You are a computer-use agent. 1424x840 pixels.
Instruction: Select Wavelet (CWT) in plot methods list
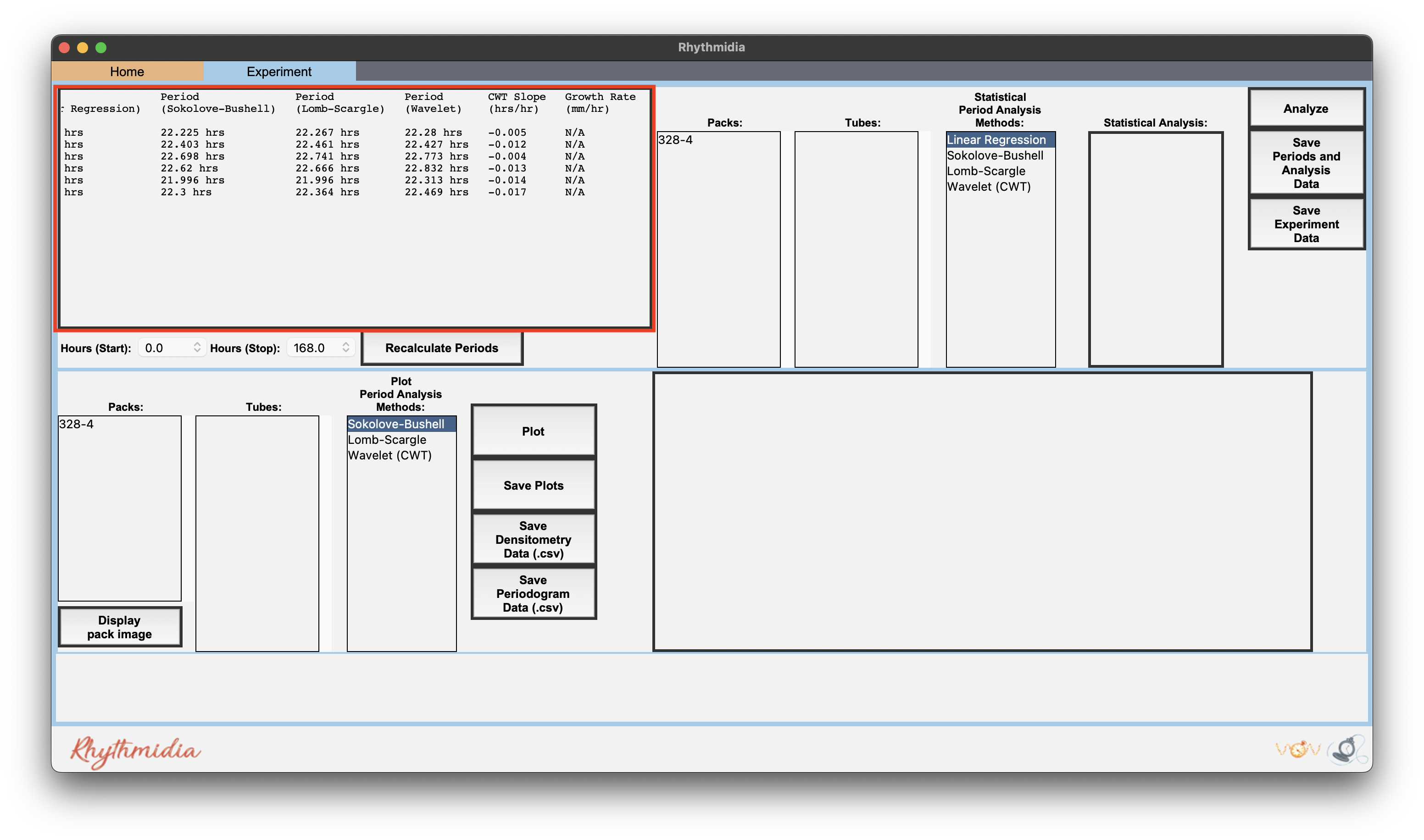tap(401, 455)
